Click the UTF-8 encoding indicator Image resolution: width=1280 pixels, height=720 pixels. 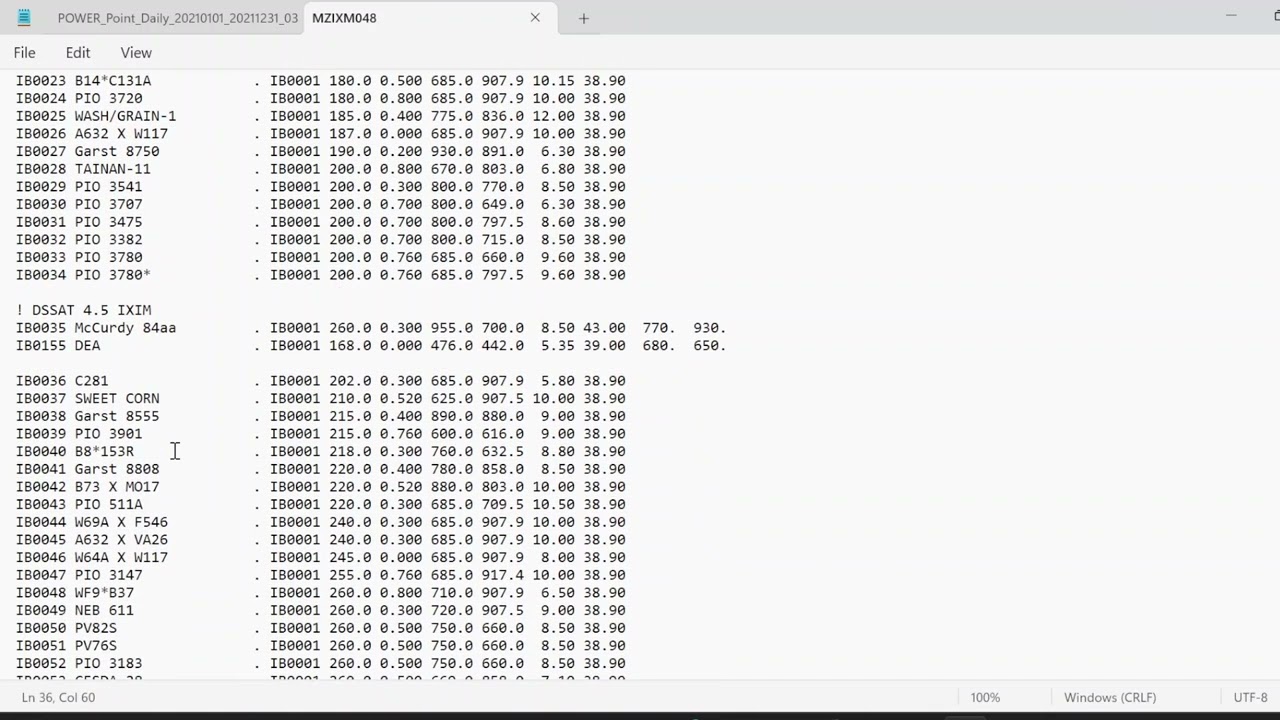(x=1250, y=697)
